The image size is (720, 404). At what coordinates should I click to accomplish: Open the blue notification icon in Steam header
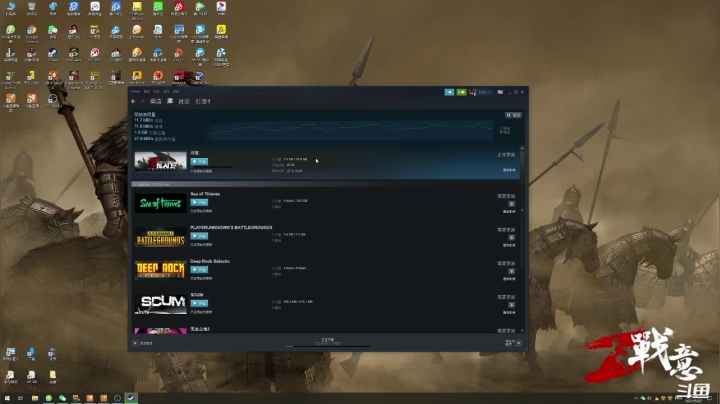449,92
